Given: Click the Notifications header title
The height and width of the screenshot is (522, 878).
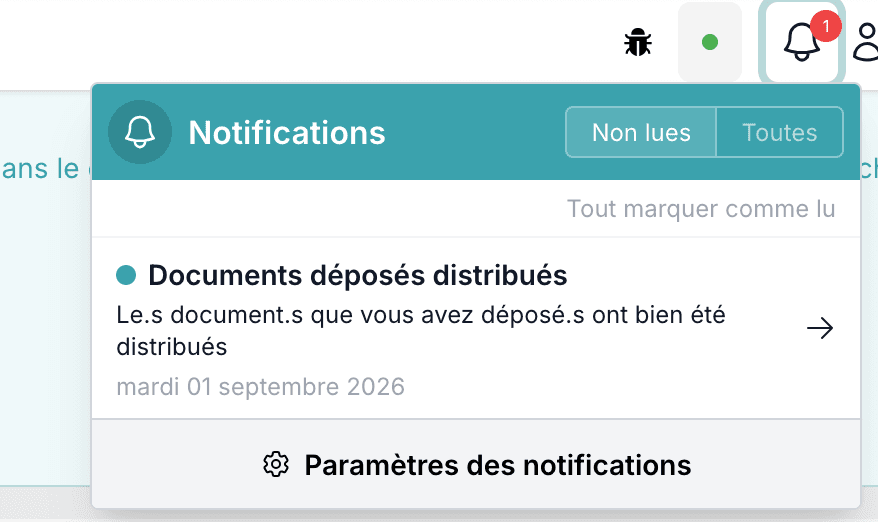Looking at the screenshot, I should (x=287, y=133).
